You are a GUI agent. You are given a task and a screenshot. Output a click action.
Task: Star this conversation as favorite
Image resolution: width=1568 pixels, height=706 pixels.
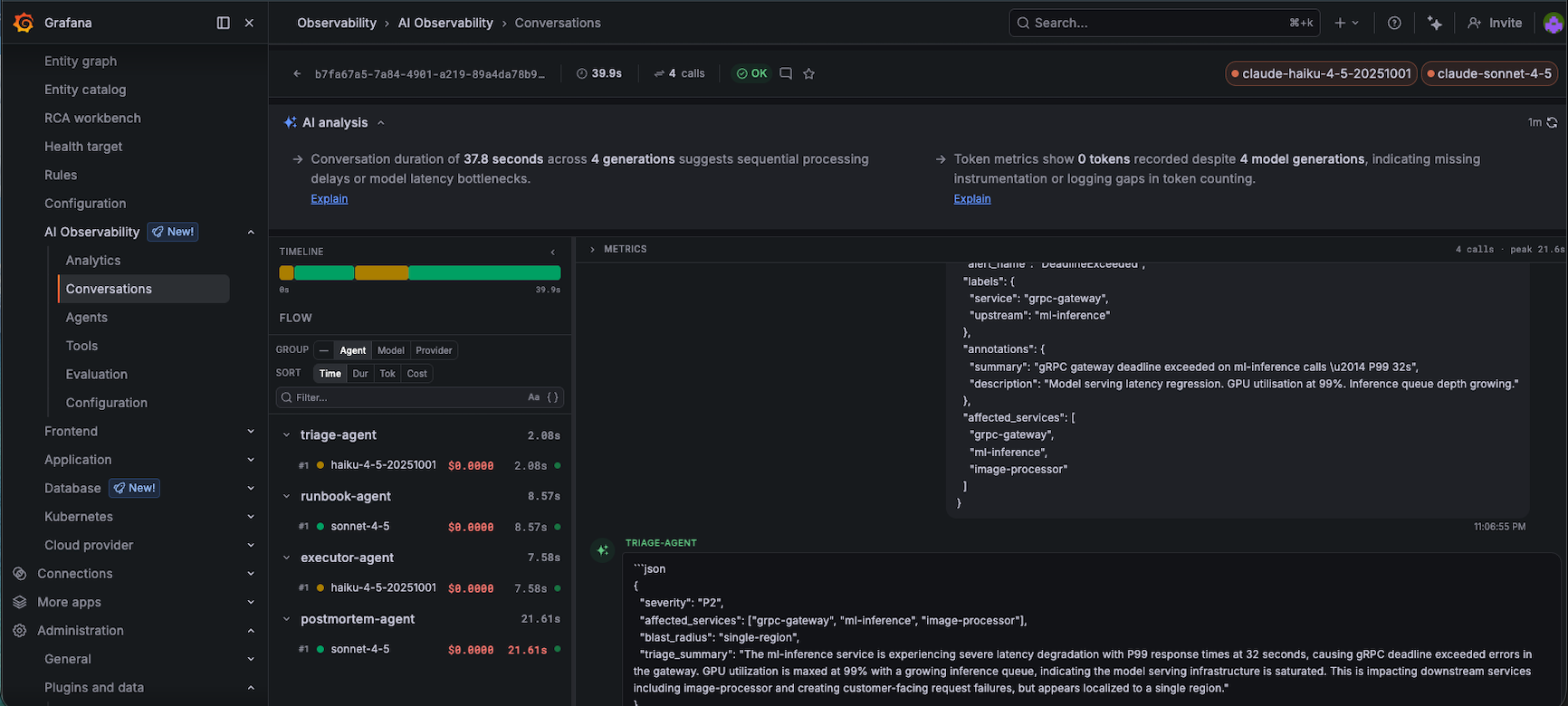pos(809,73)
